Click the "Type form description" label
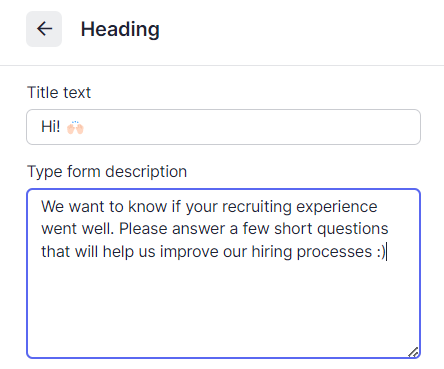 pos(107,172)
